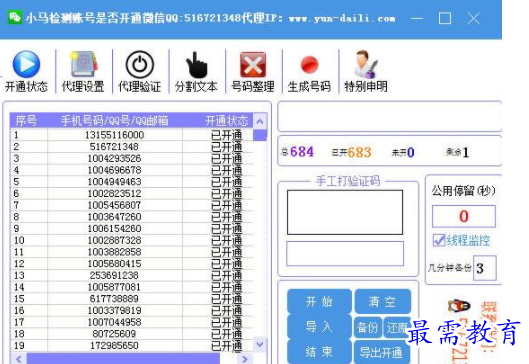
Task: Select row with number 1004949463
Action: click(x=132, y=182)
